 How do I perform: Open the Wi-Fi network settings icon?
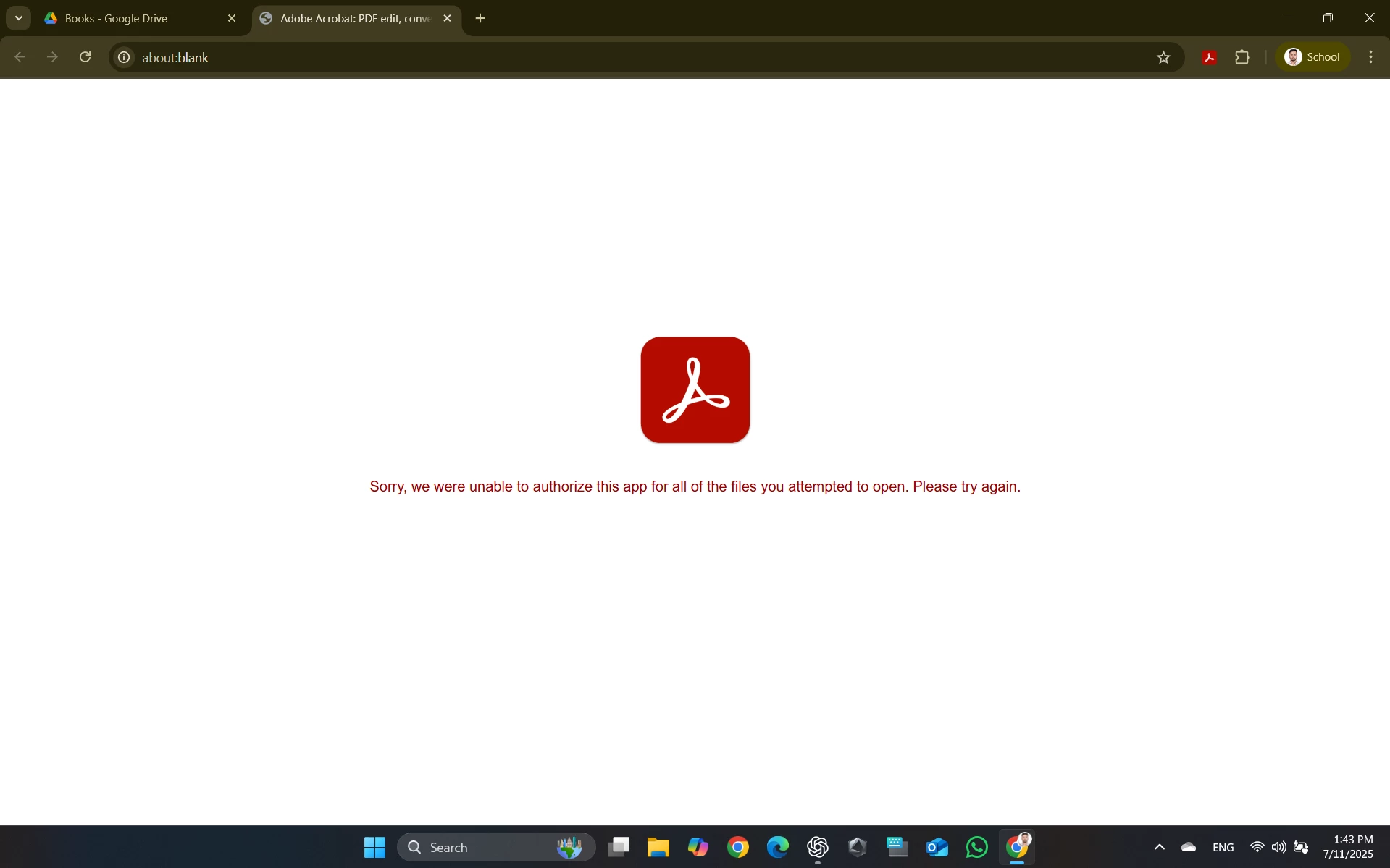coord(1257,847)
